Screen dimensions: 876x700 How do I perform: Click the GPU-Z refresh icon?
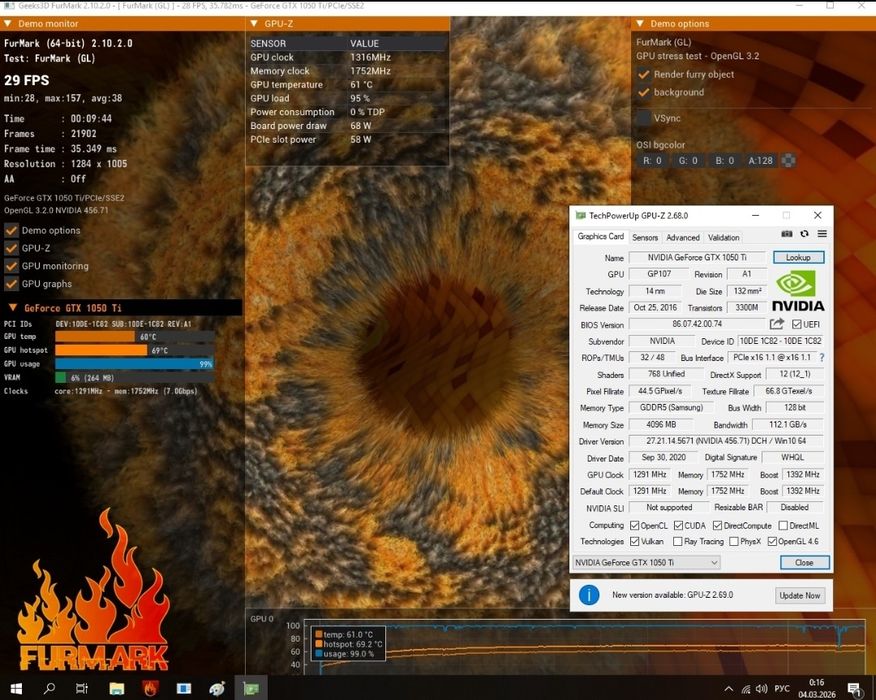804,234
